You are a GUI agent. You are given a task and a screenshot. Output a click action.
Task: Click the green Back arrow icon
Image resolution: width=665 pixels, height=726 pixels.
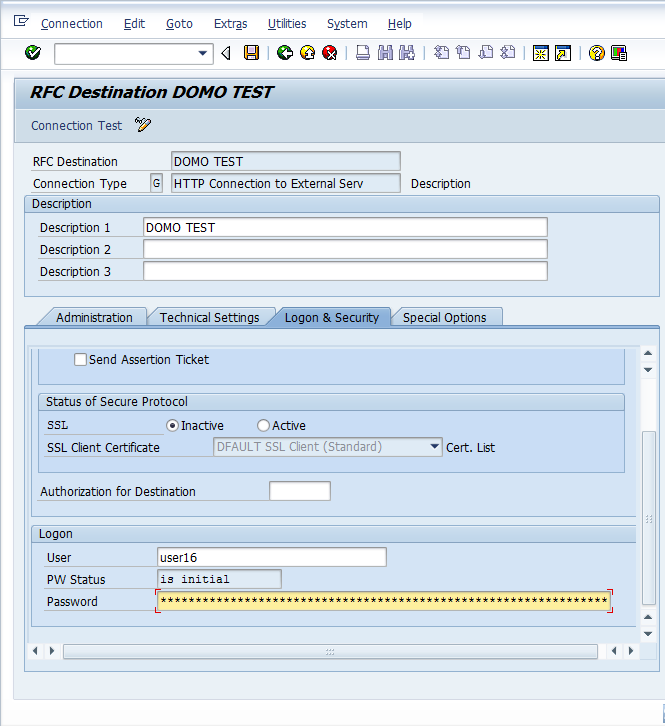(x=285, y=53)
